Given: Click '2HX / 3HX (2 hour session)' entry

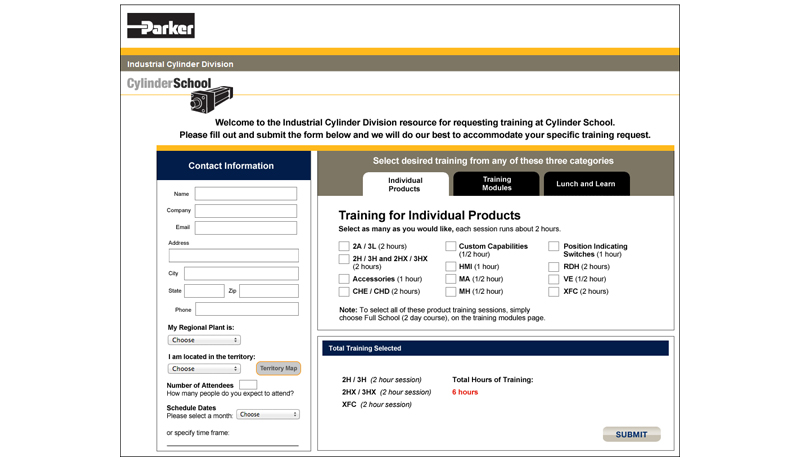Looking at the screenshot, I should [386, 392].
